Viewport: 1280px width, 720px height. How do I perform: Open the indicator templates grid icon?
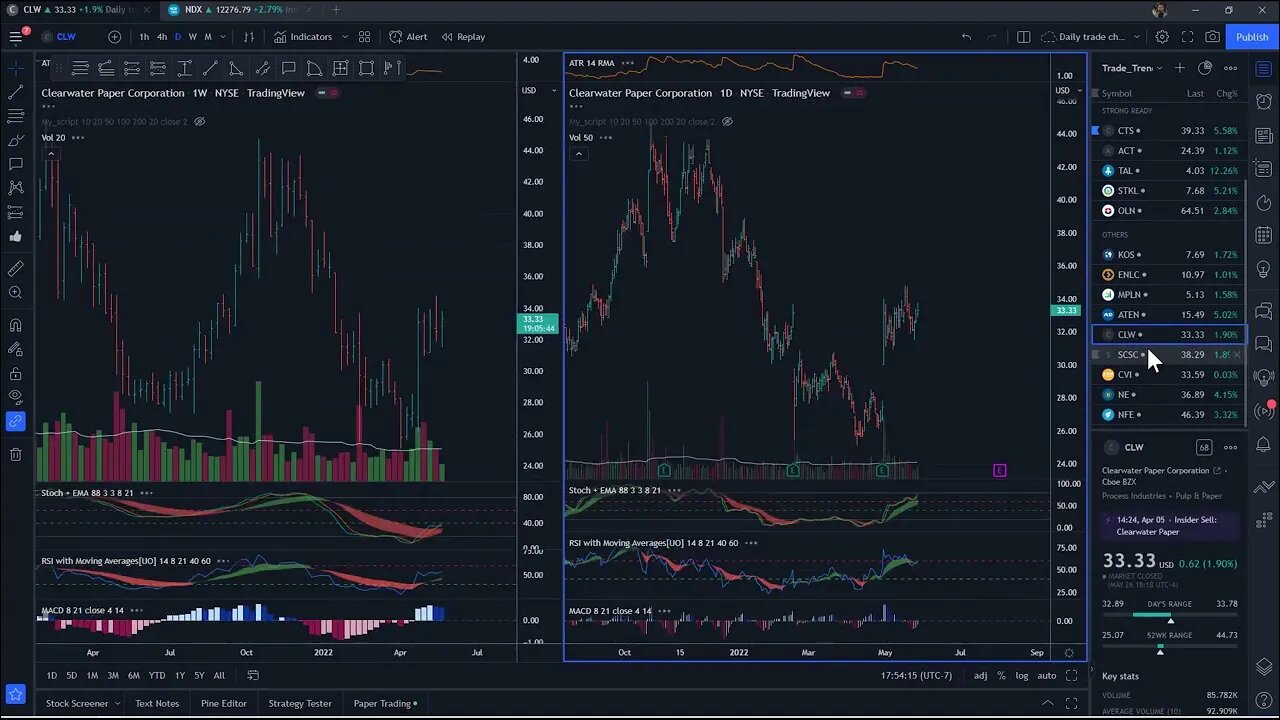(x=364, y=37)
